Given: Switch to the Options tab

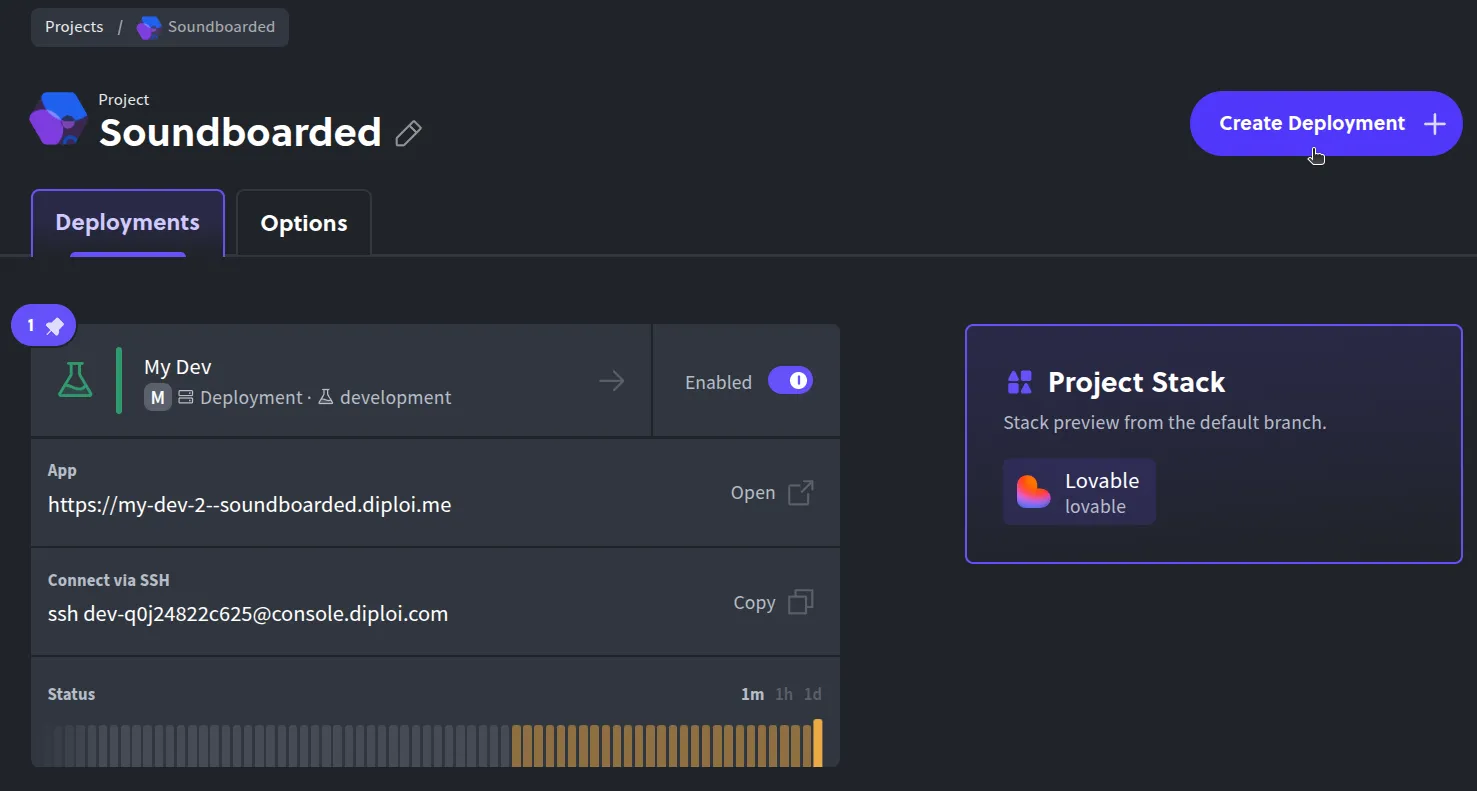Looking at the screenshot, I should click(x=303, y=222).
